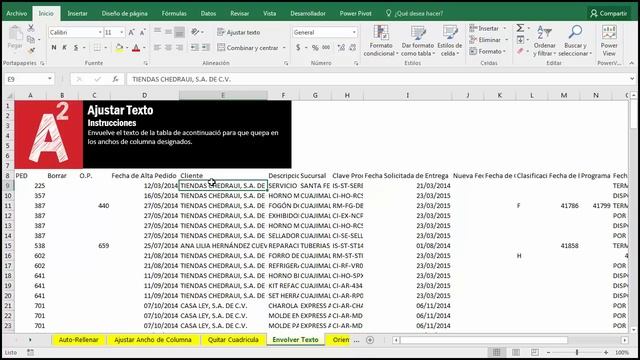Open the Auto-Rellenar sheet tab

[78, 340]
